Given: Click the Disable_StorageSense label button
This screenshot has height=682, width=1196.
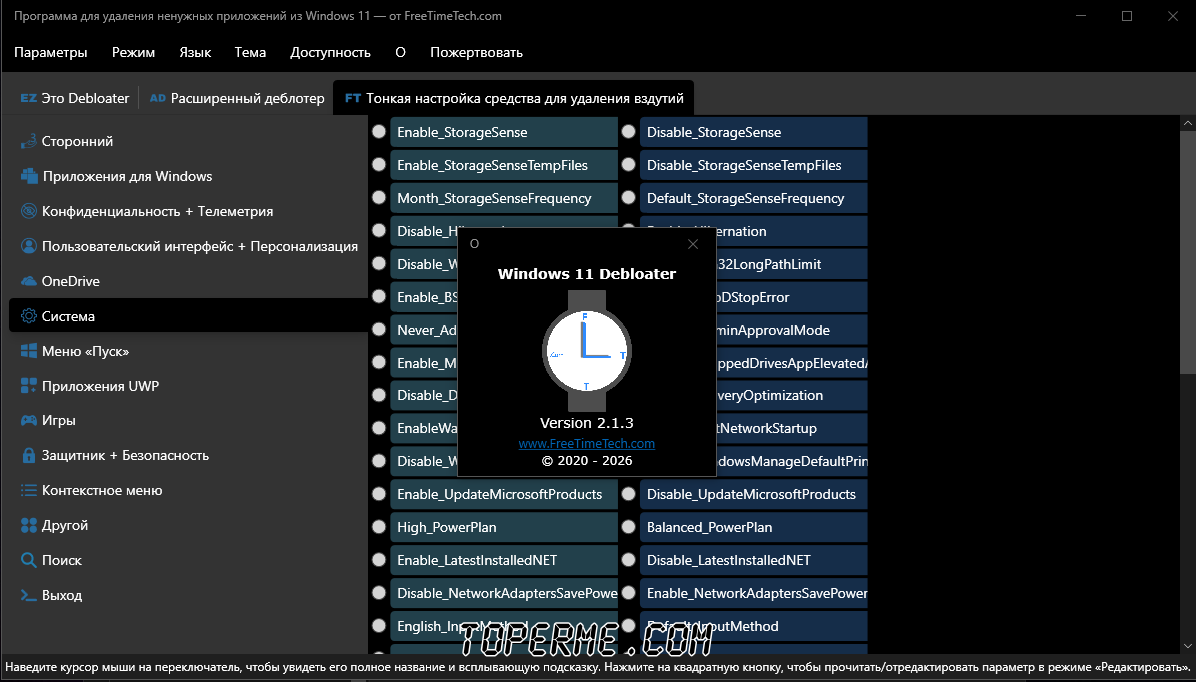Looking at the screenshot, I should coord(754,132).
